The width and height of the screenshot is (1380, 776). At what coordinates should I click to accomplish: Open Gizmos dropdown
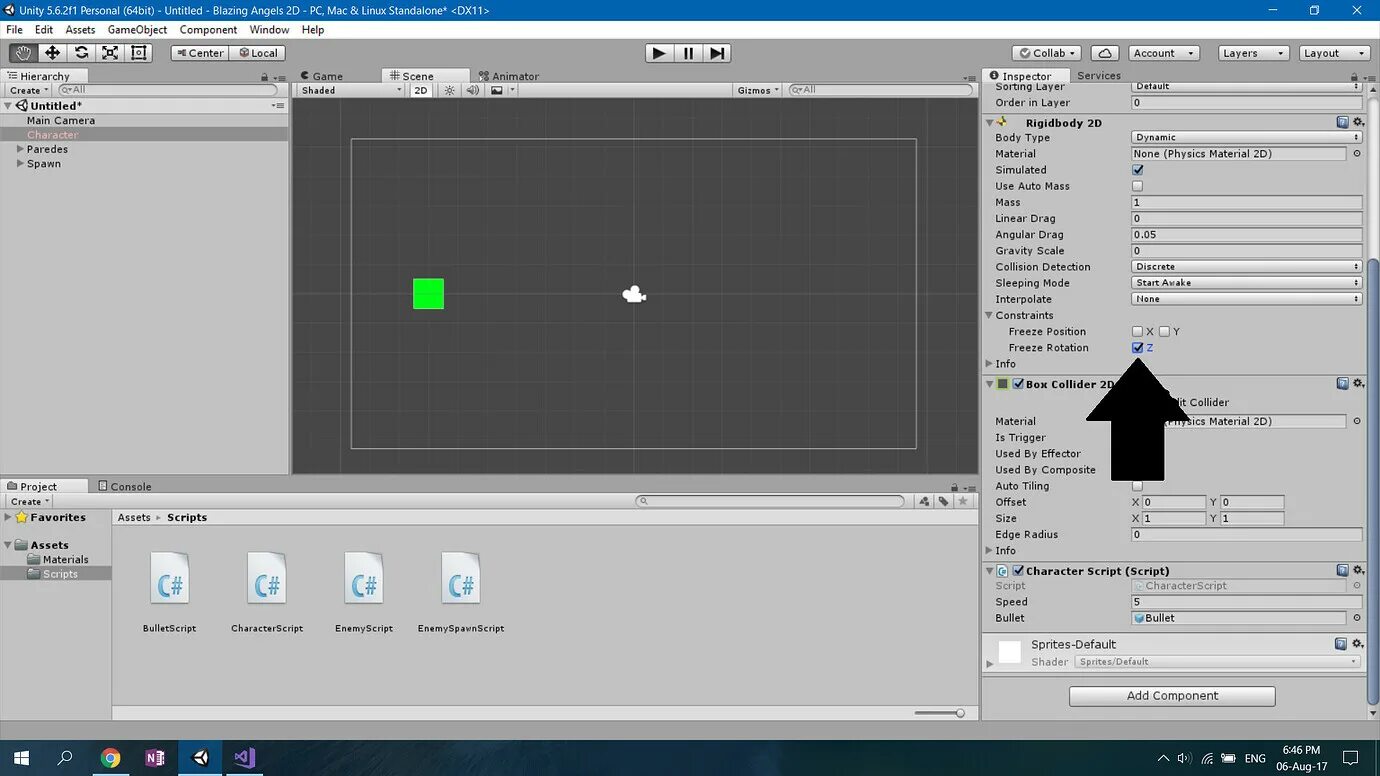coord(759,90)
